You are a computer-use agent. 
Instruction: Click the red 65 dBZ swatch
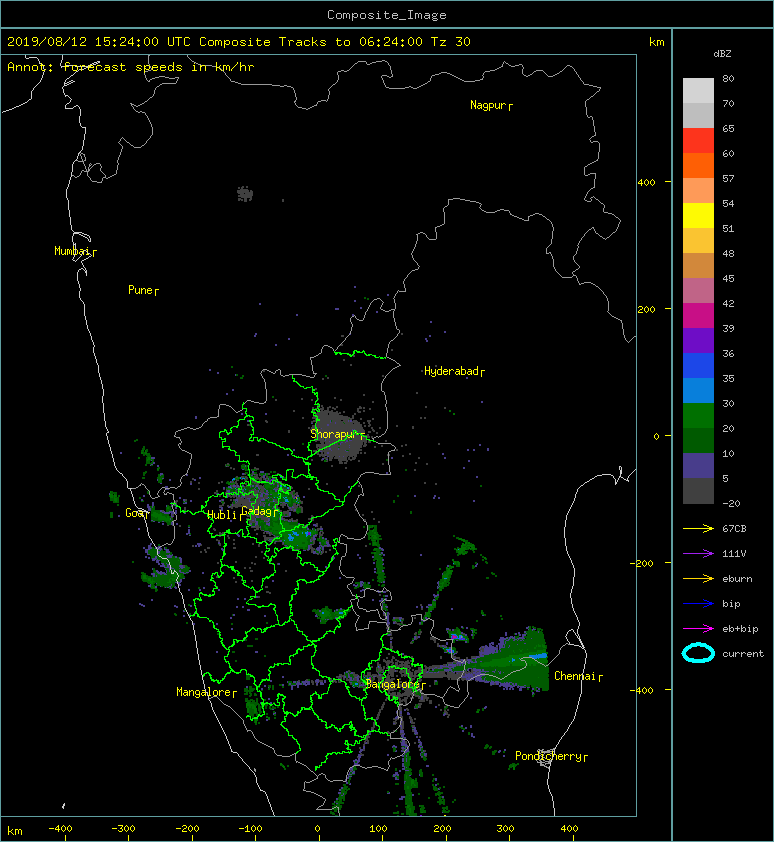tap(698, 141)
